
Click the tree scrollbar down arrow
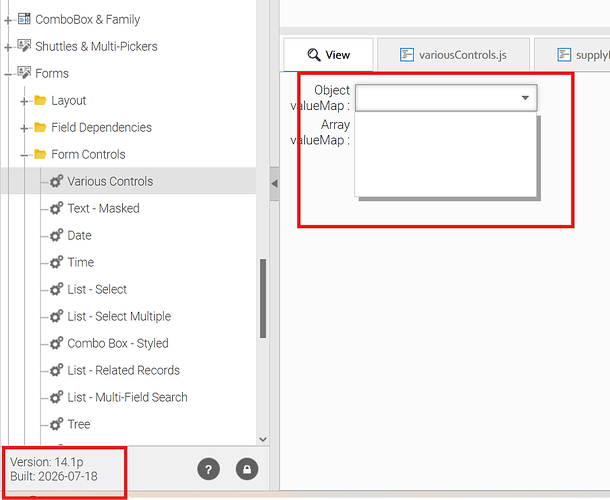pyautogui.click(x=263, y=439)
